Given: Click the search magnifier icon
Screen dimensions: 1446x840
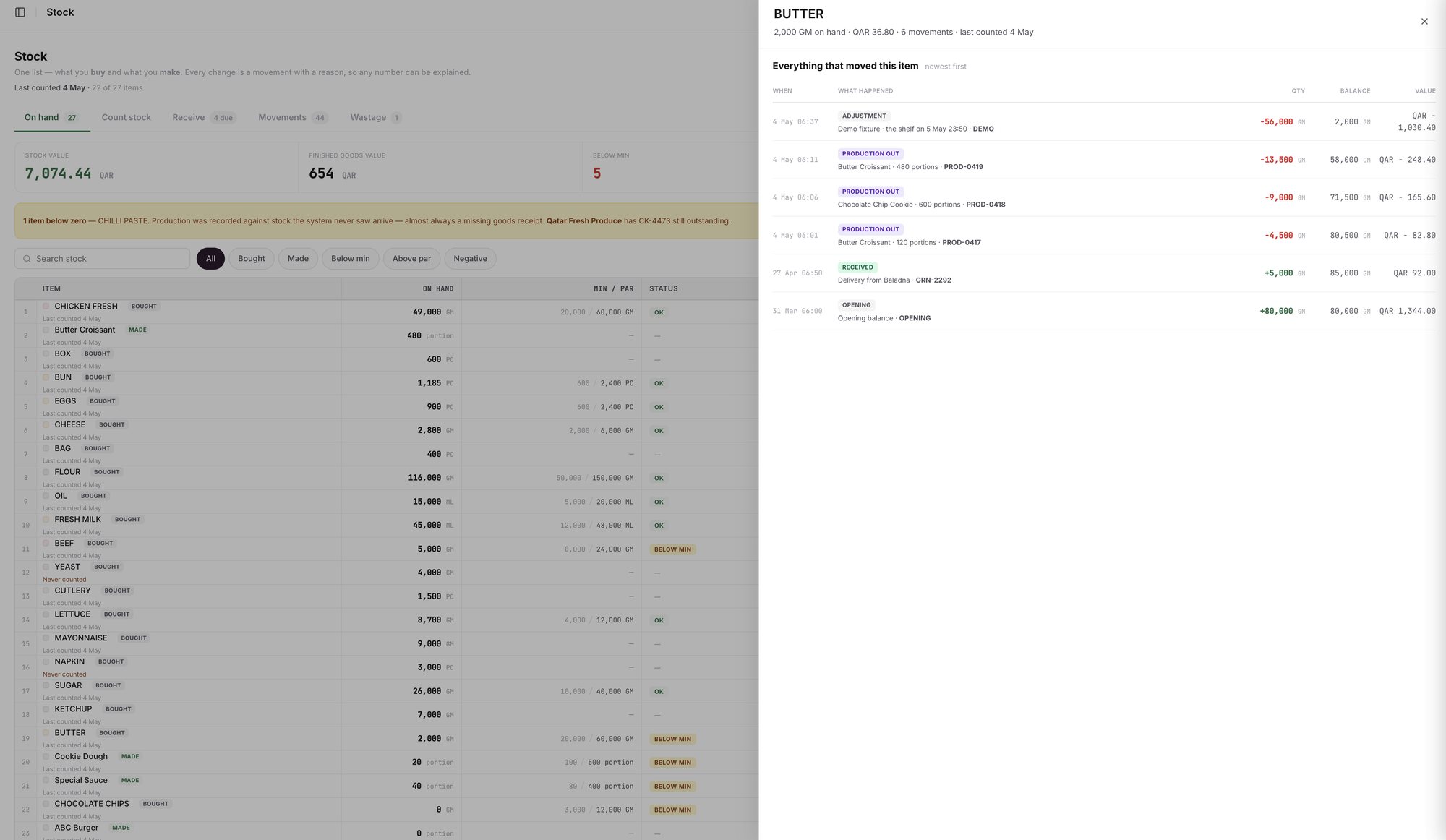Looking at the screenshot, I should pos(27,259).
